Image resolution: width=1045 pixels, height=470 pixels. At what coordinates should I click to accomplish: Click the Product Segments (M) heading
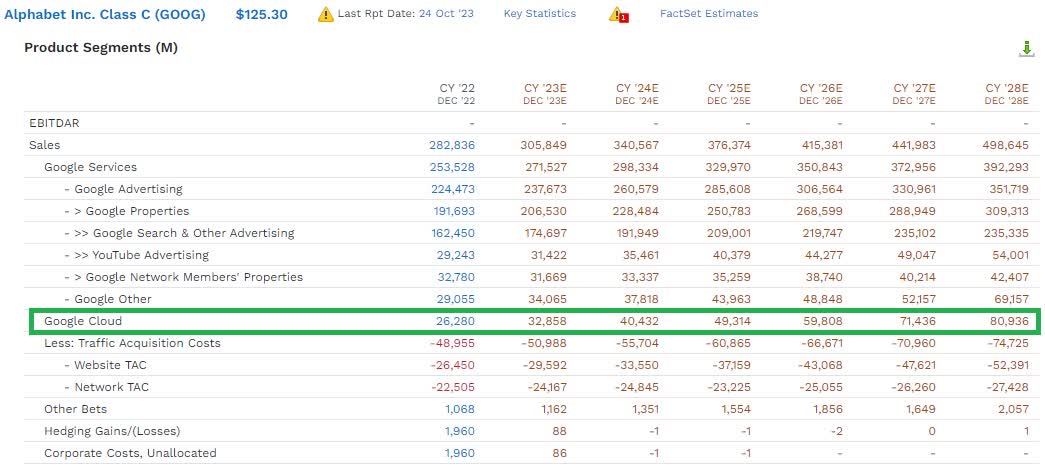[101, 48]
